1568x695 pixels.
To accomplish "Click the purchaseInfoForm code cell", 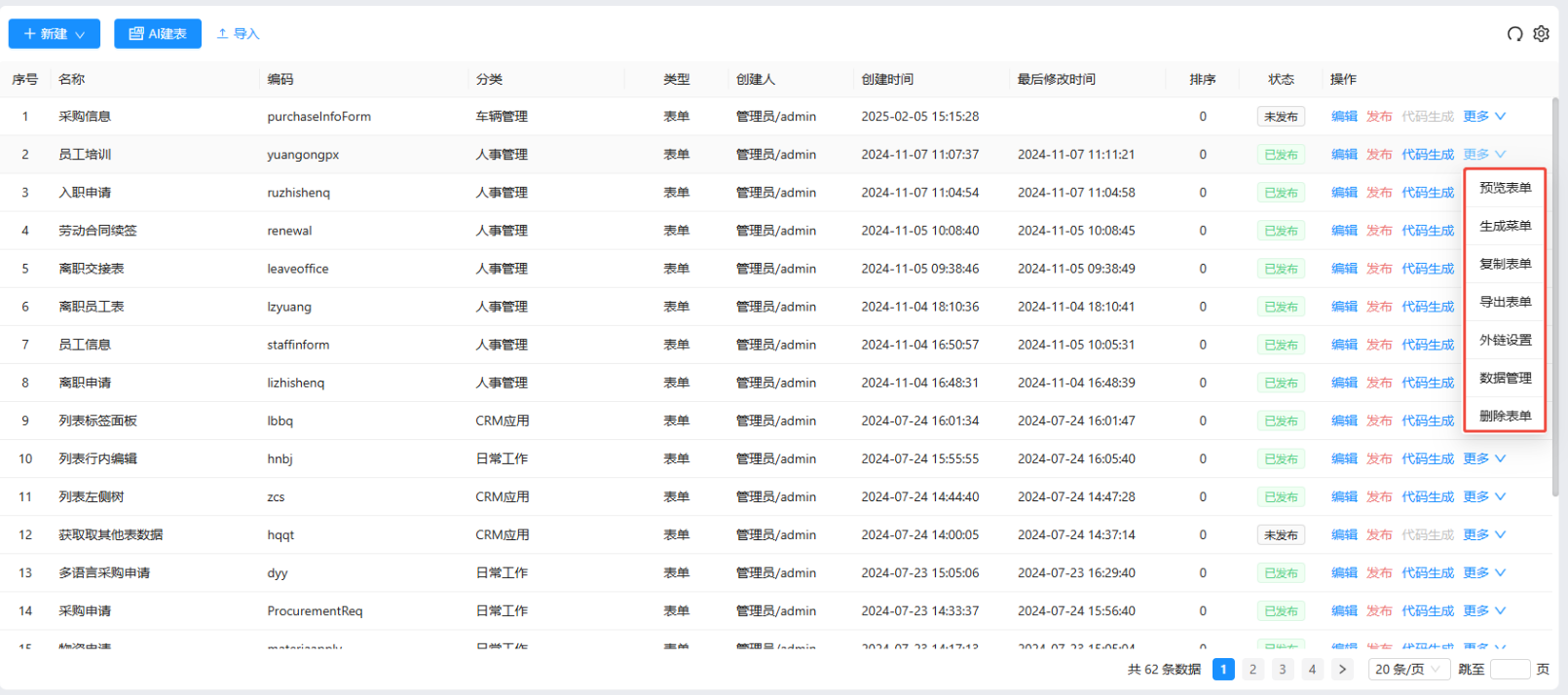I will tap(318, 117).
